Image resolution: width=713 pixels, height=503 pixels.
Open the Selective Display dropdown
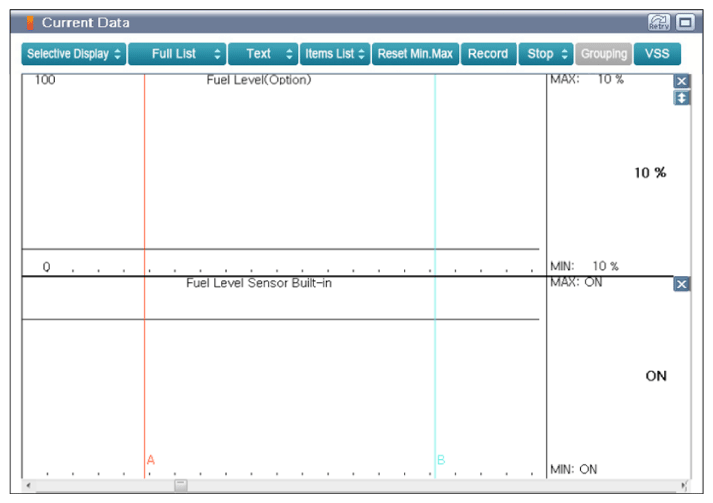click(x=74, y=54)
